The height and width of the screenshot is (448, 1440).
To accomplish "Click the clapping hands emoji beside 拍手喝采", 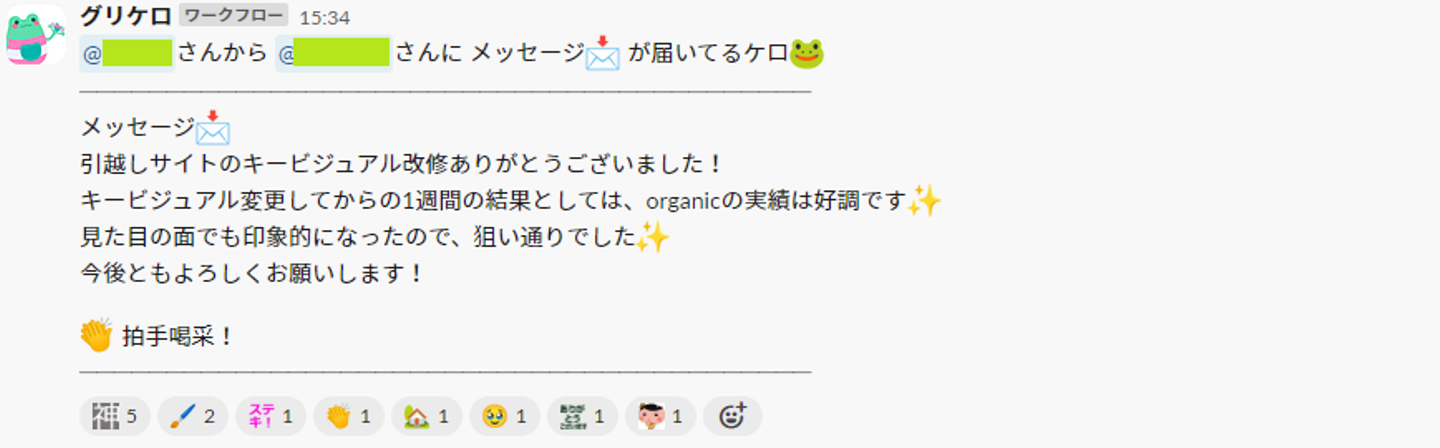I will [97, 335].
